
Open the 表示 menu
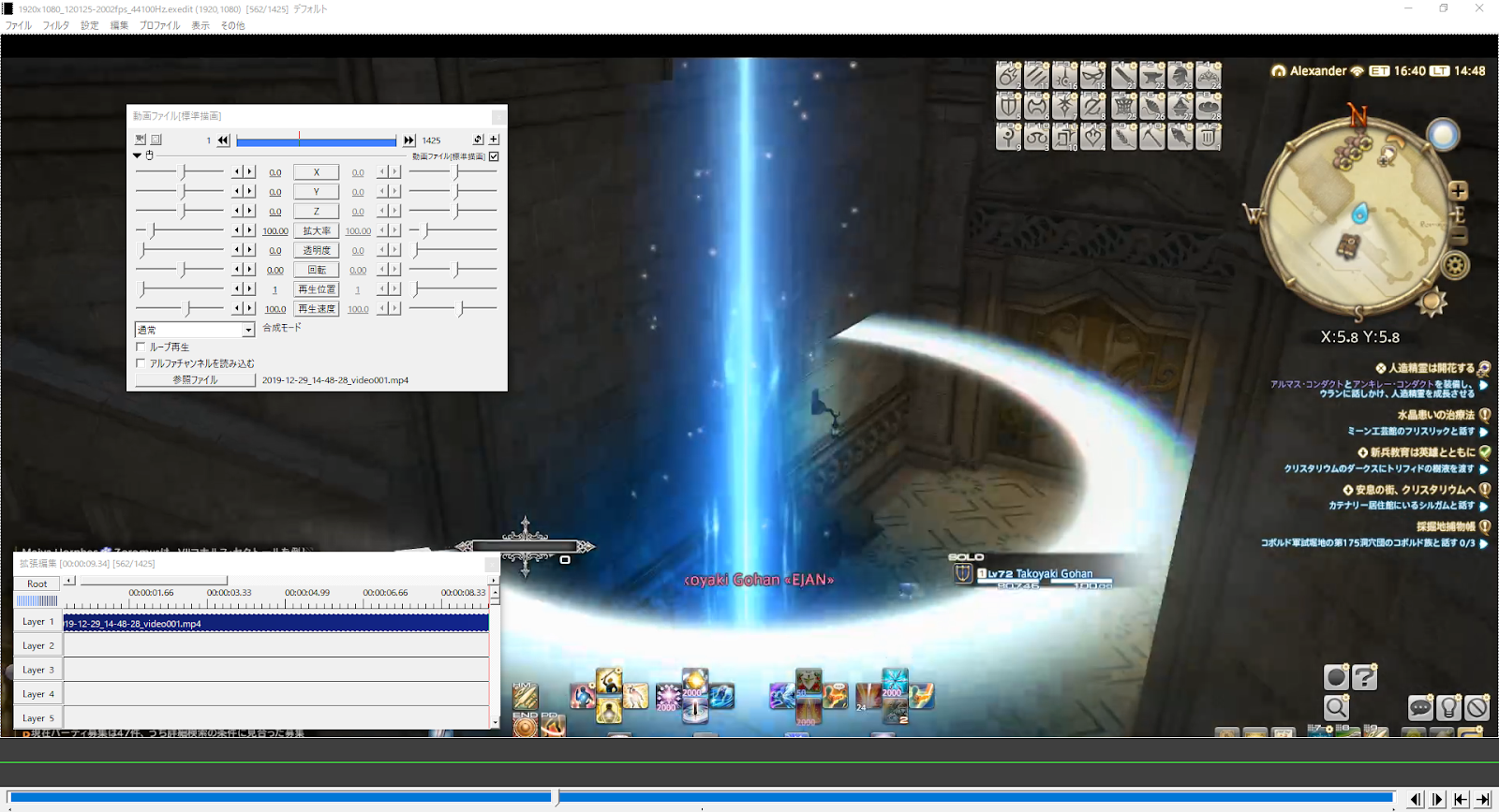tap(200, 25)
